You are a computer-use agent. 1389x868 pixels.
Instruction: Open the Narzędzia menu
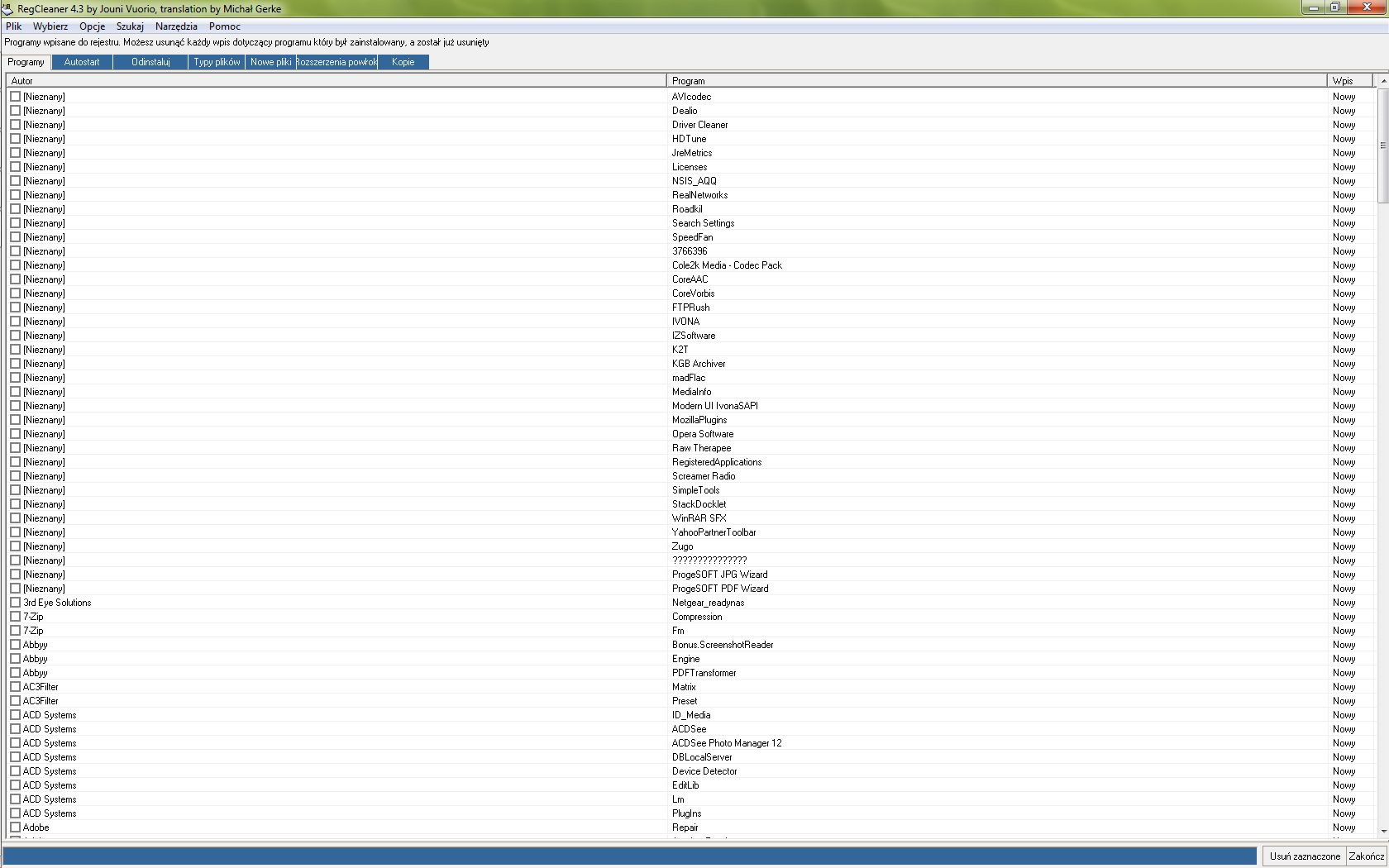pos(176,26)
